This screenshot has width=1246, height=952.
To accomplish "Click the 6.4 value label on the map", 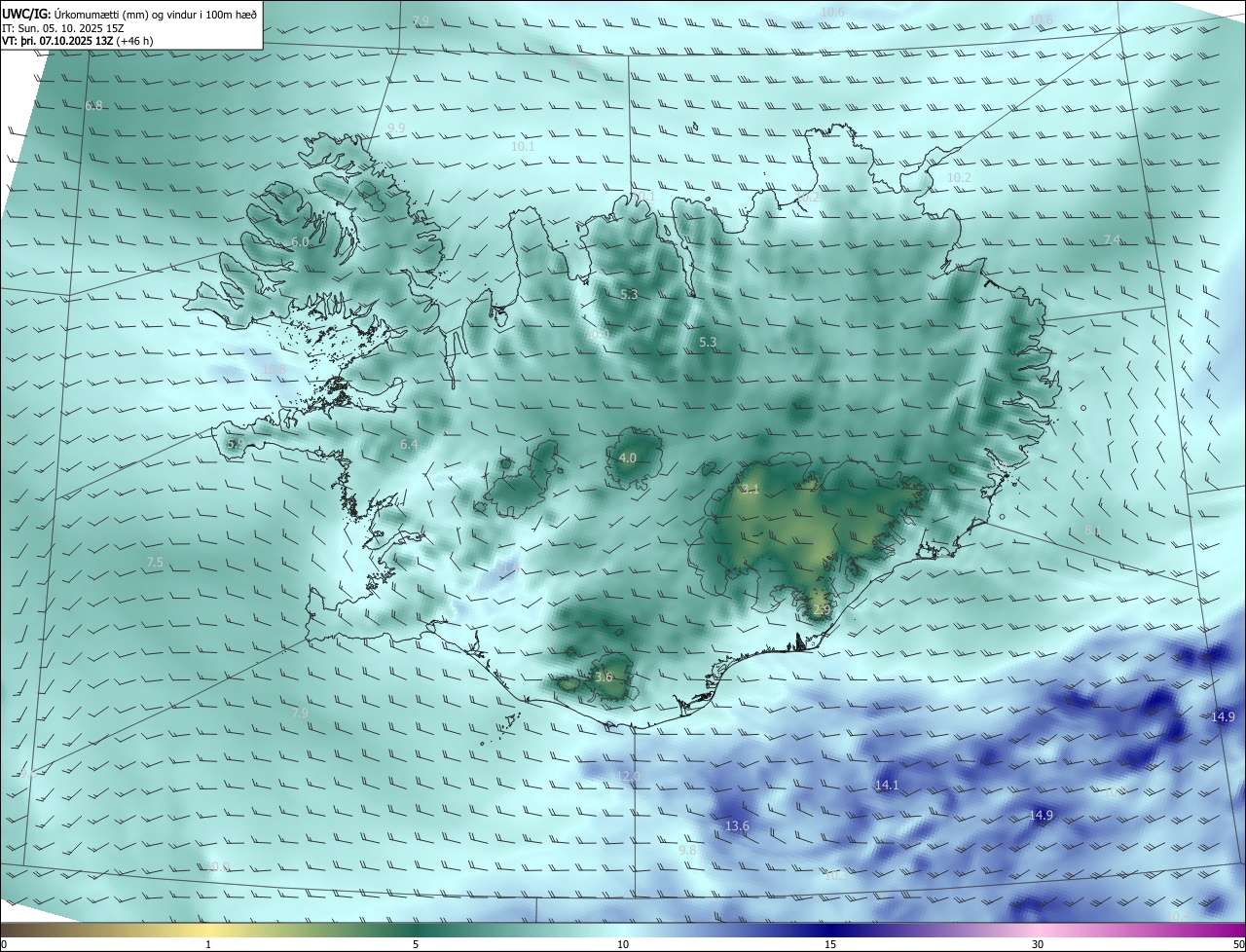I will coord(409,444).
